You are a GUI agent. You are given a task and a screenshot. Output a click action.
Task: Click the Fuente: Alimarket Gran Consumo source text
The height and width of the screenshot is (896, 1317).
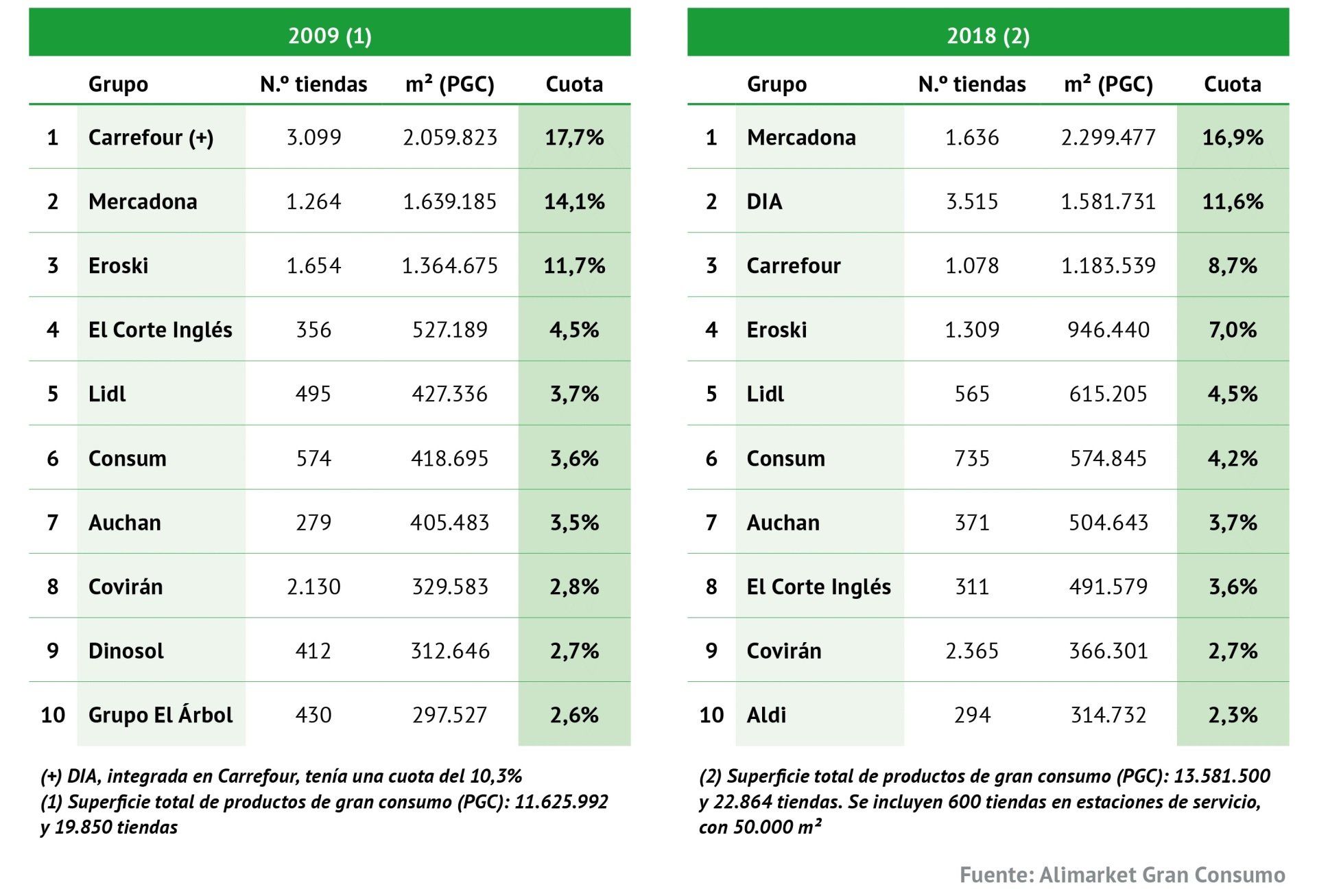[x=1122, y=875]
